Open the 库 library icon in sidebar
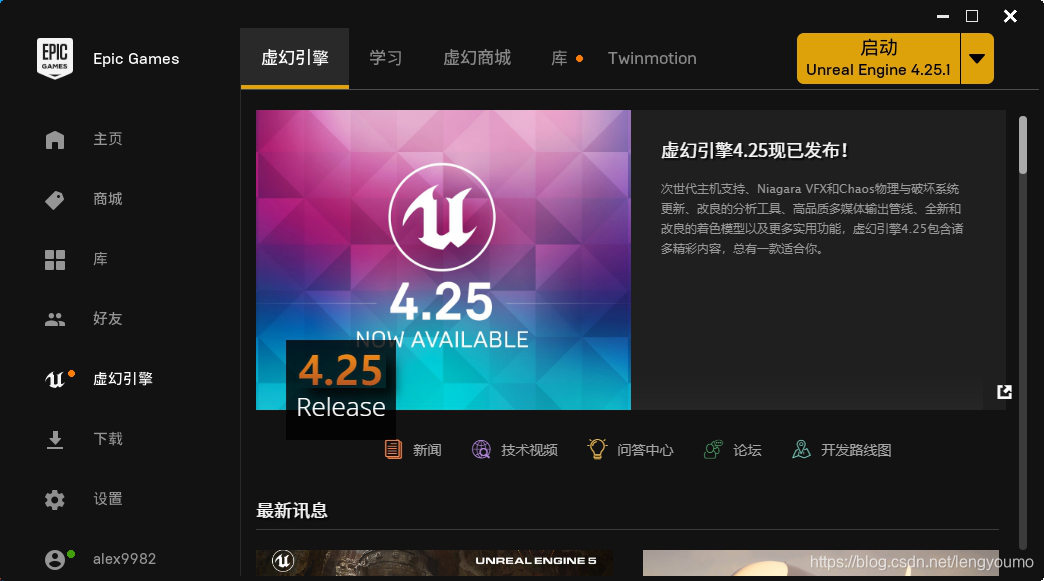The image size is (1044, 581). pyautogui.click(x=55, y=259)
